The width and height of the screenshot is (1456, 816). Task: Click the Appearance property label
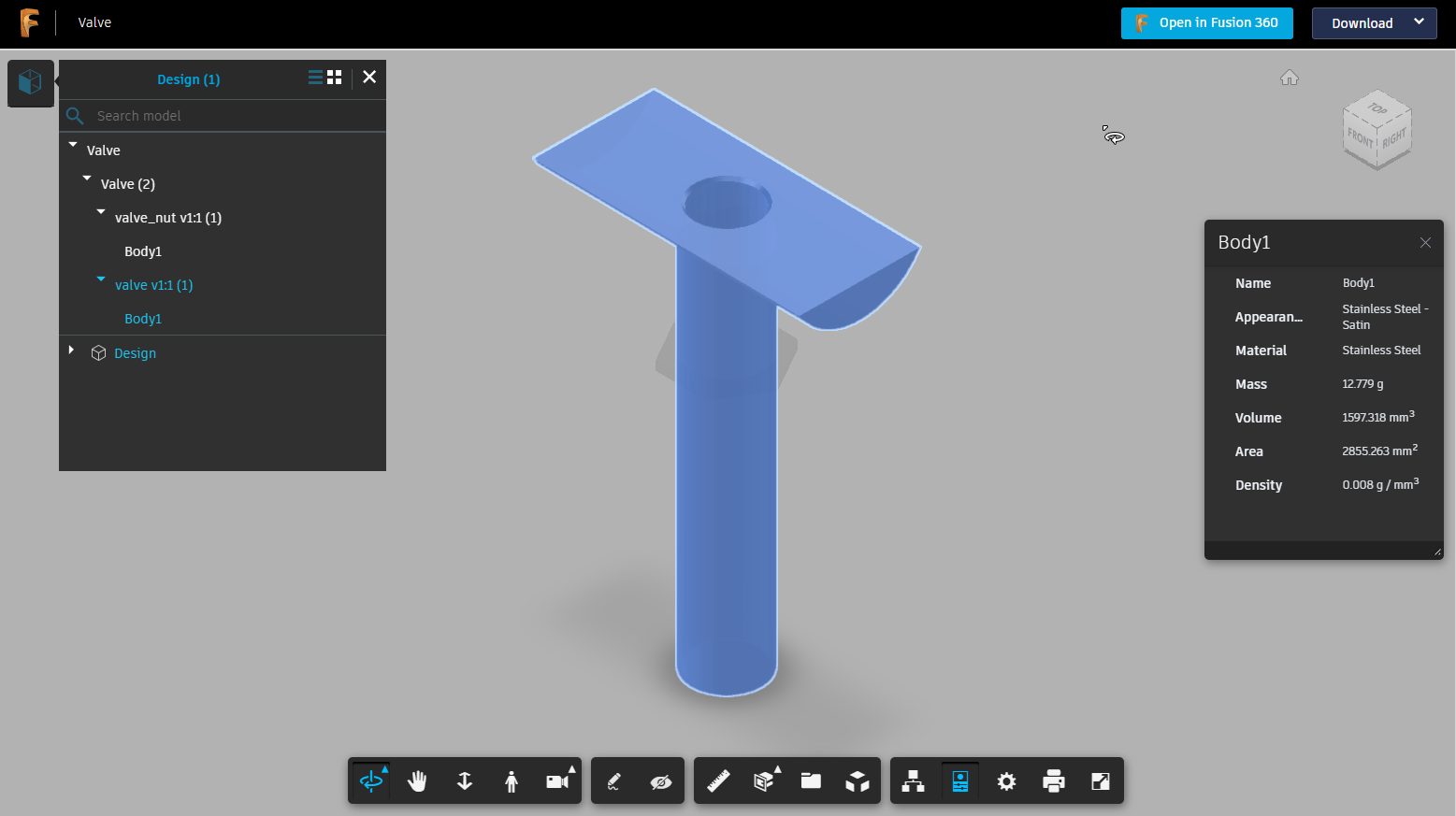(x=1268, y=317)
